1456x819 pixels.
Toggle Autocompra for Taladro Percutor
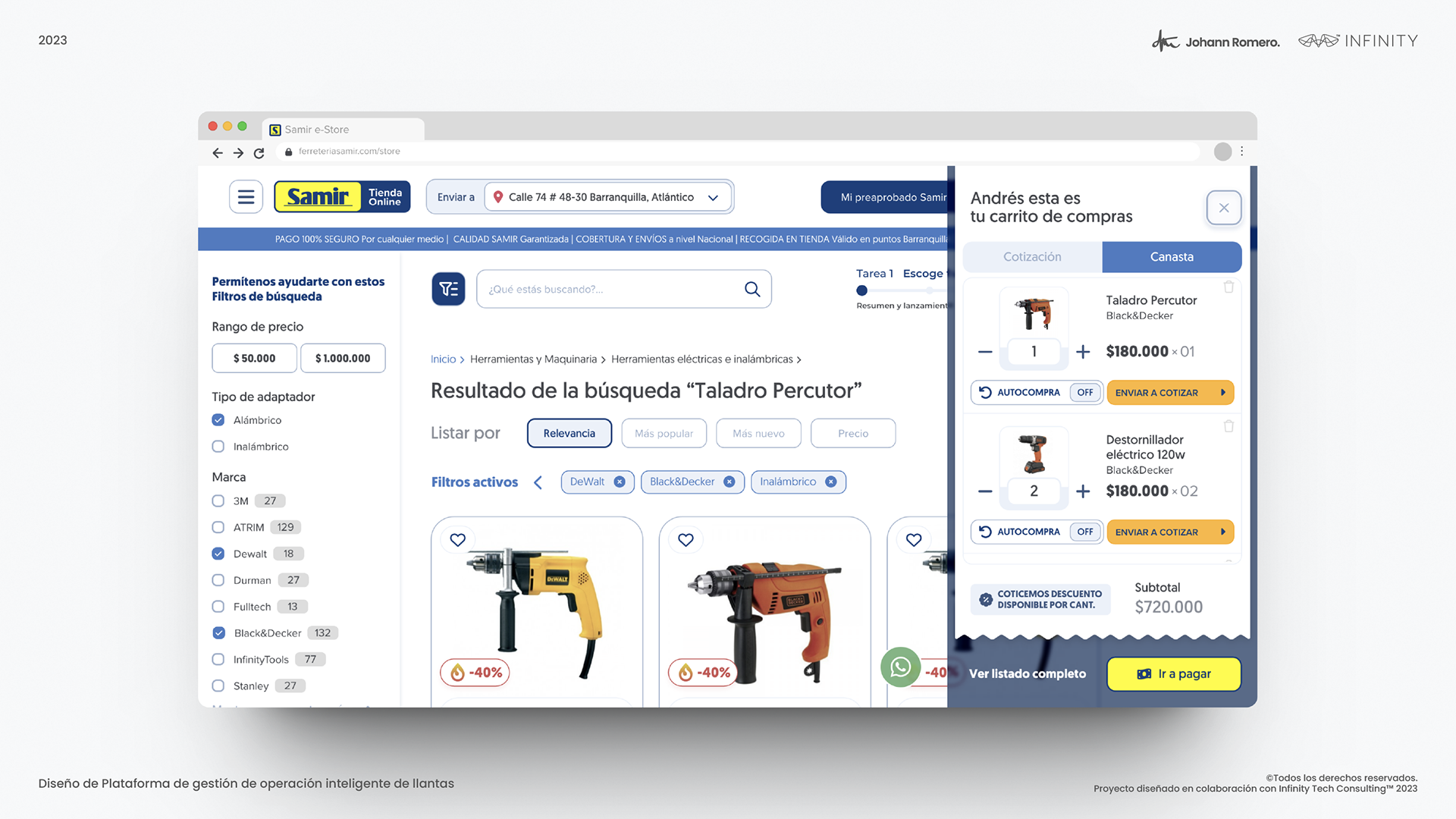1085,393
